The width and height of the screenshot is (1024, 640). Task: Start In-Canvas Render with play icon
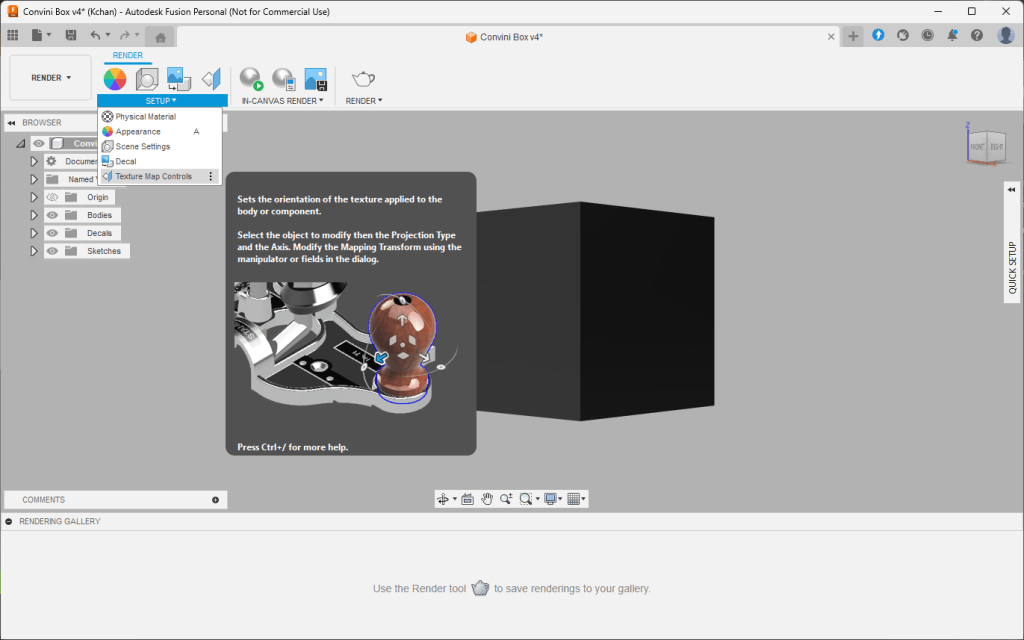click(x=251, y=79)
